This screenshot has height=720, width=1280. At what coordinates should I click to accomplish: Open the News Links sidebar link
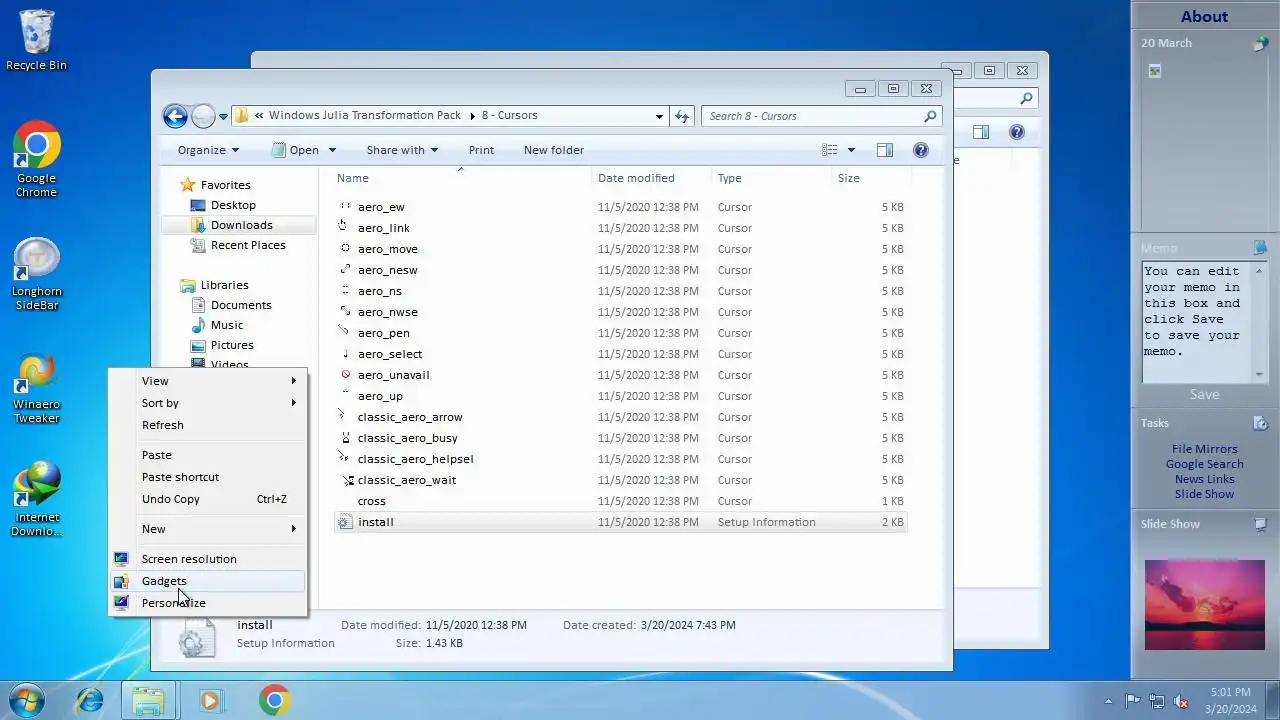[x=1204, y=479]
